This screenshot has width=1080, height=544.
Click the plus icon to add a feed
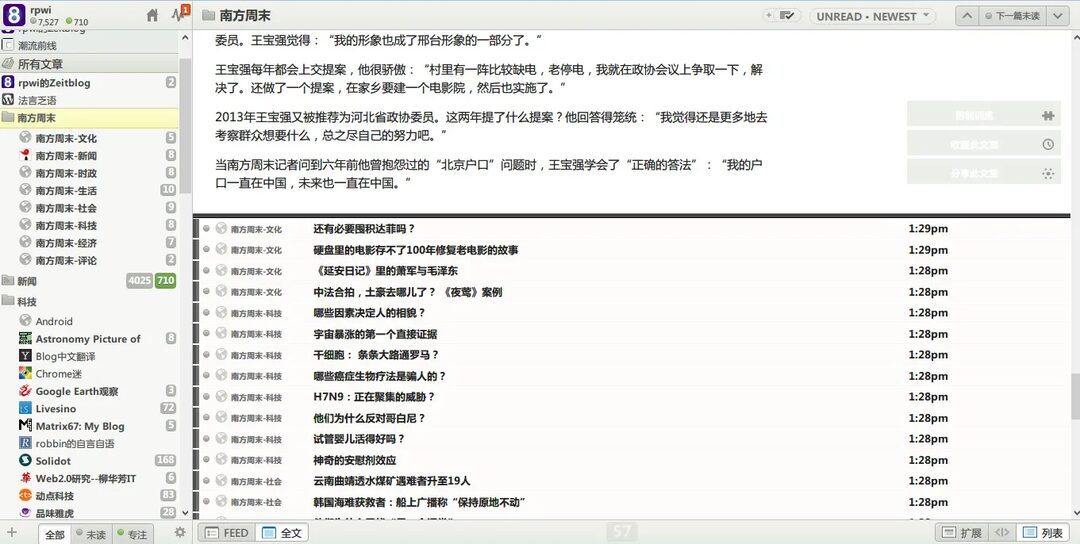click(12, 533)
